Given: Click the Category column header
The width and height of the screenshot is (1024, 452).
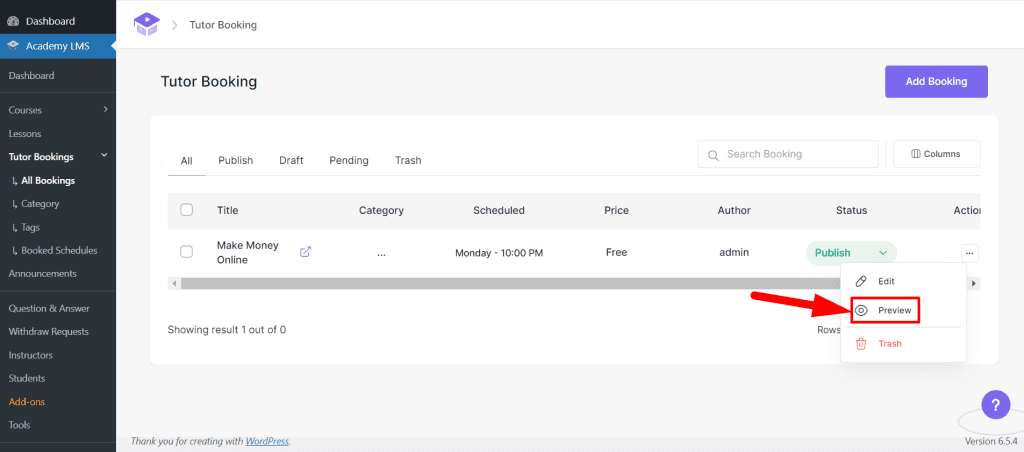Looking at the screenshot, I should [381, 210].
